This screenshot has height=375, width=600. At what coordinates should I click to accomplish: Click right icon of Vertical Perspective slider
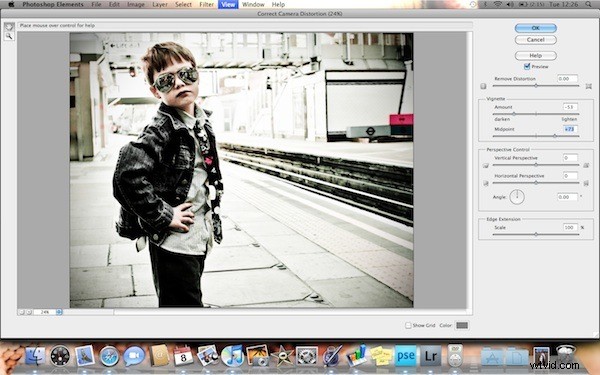[x=586, y=165]
